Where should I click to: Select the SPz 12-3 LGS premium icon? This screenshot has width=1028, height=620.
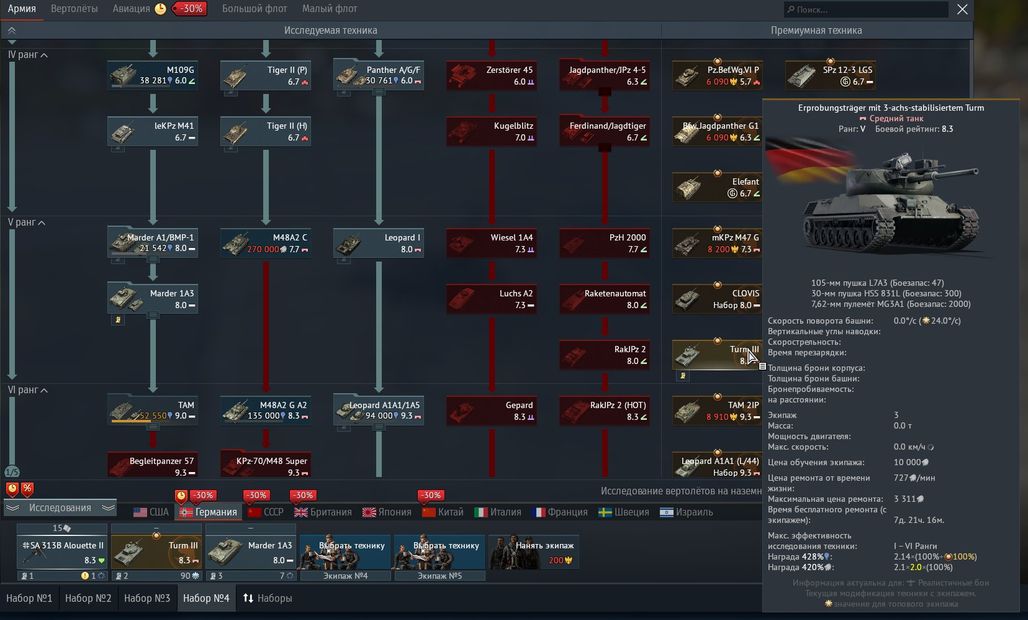[x=830, y=75]
